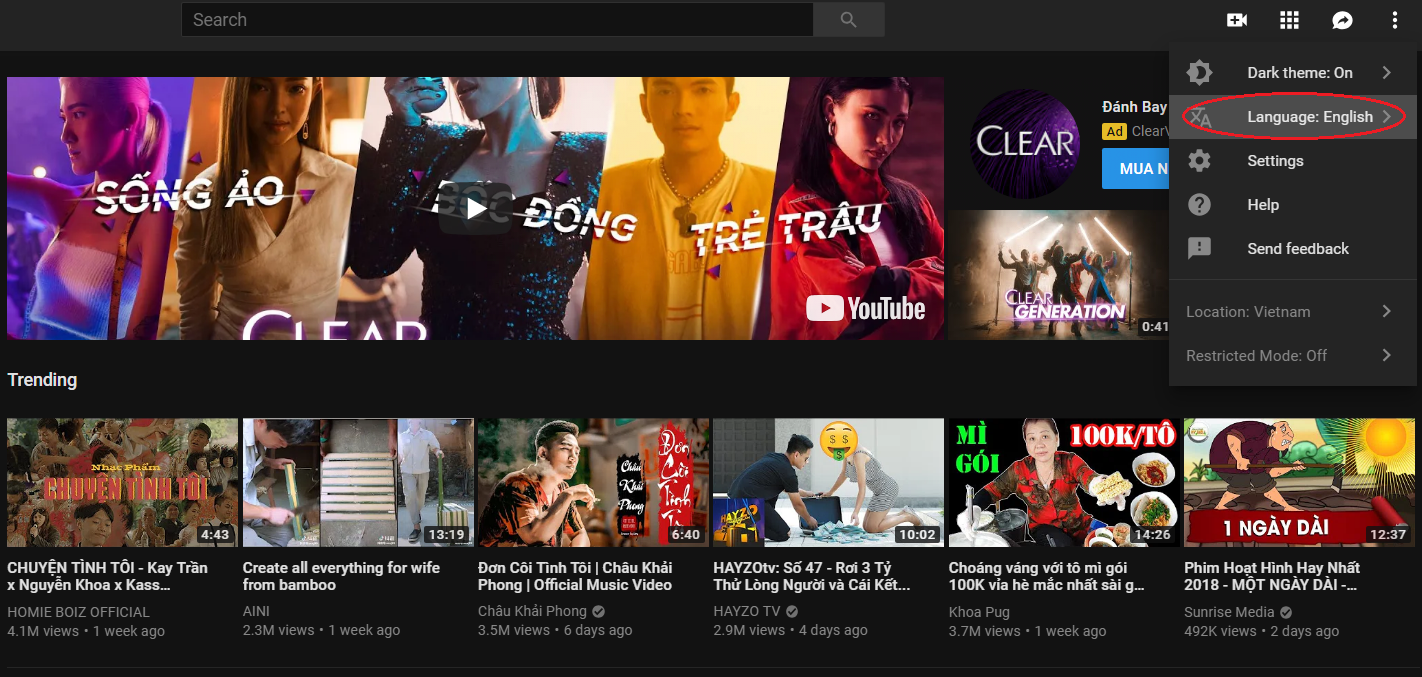The image size is (1422, 677).
Task: Open Đơn Côi Tình Tôi thumbnail 6:40
Action: coord(593,483)
